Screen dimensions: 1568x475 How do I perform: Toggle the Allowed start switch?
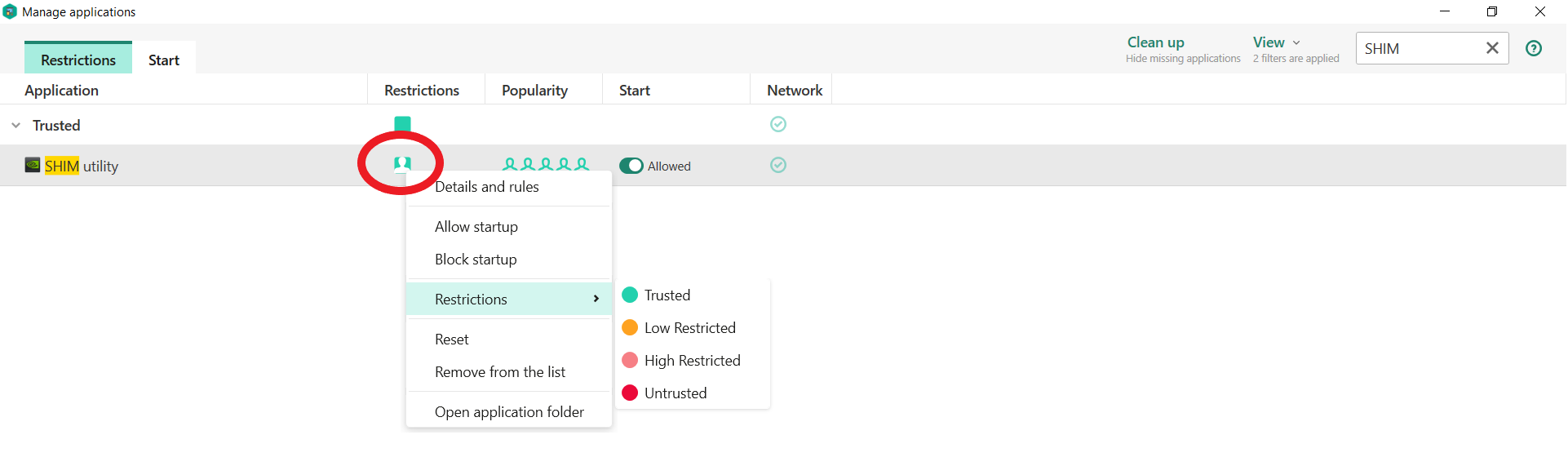tap(631, 166)
